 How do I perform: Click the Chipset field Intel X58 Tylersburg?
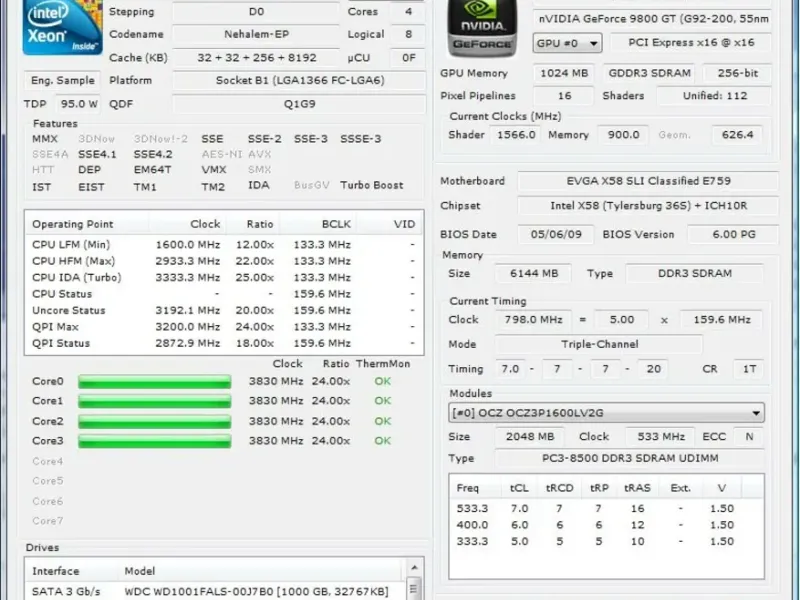click(648, 206)
